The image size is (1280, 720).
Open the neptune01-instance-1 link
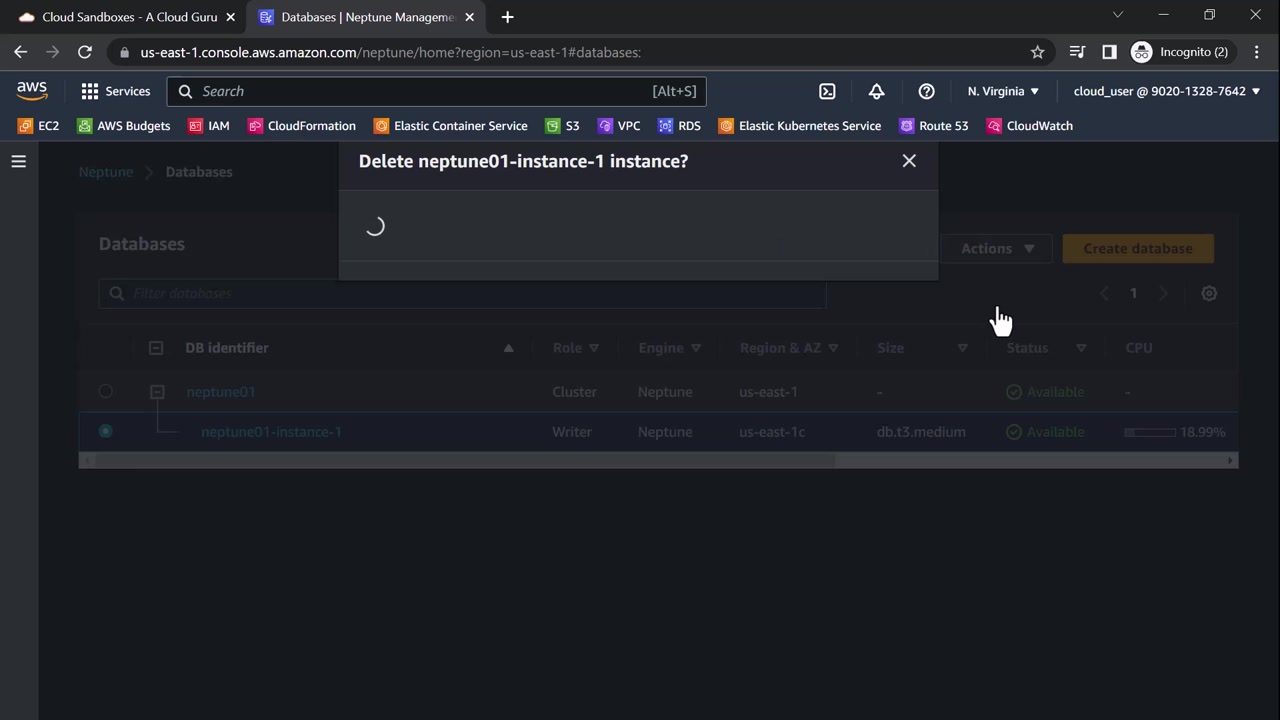271,432
